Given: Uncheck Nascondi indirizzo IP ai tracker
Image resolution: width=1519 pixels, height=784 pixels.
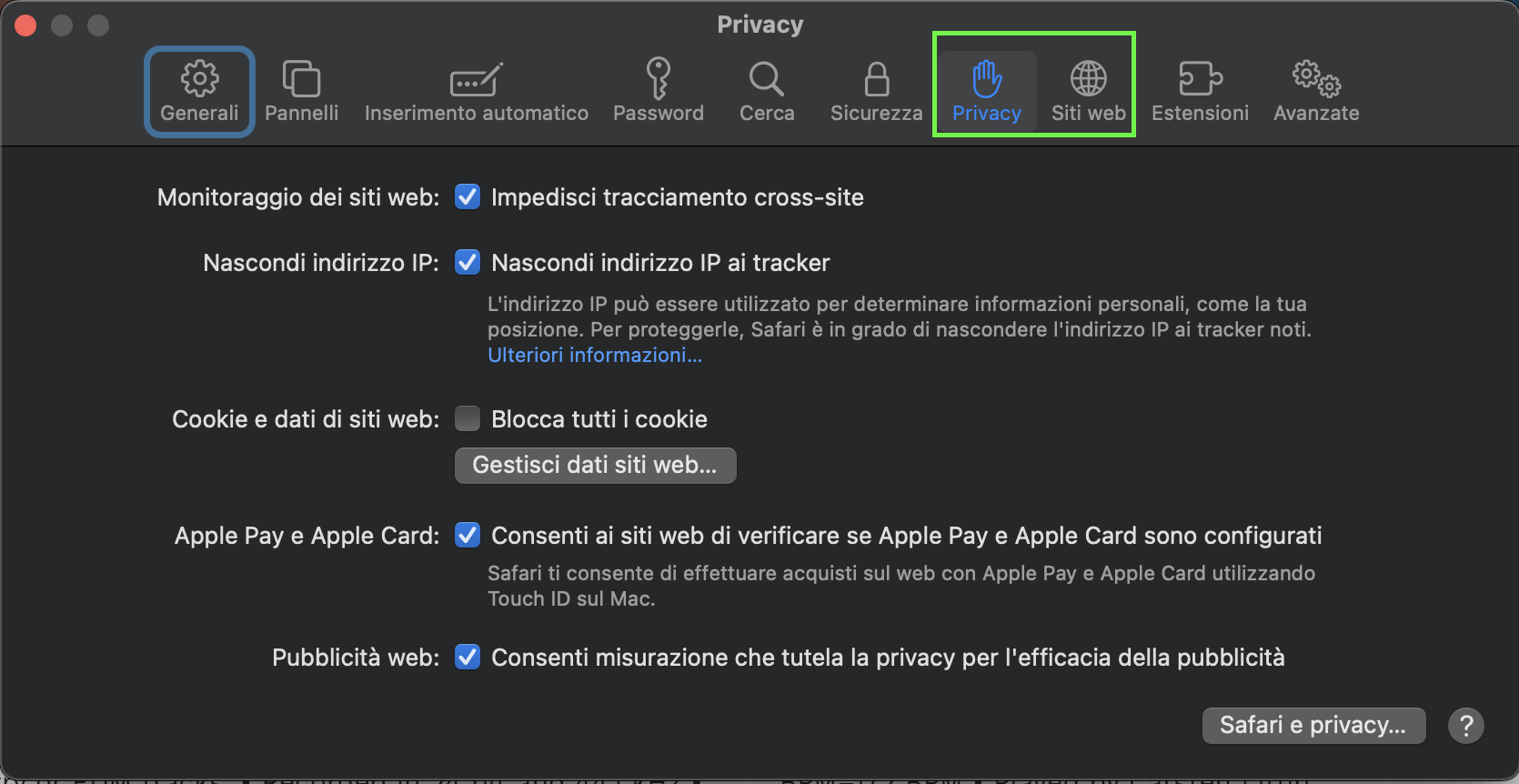Looking at the screenshot, I should (468, 263).
